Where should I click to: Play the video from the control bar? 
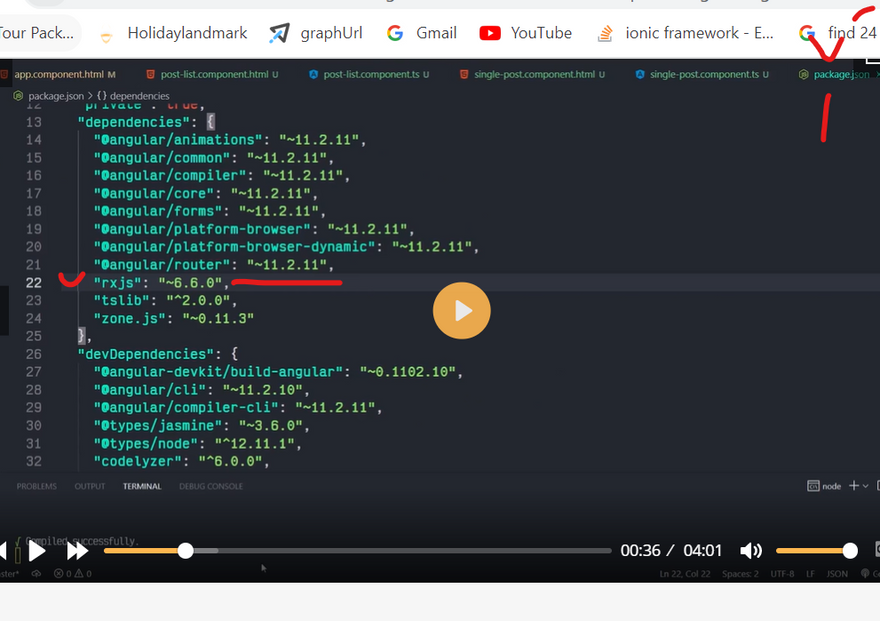(x=37, y=551)
